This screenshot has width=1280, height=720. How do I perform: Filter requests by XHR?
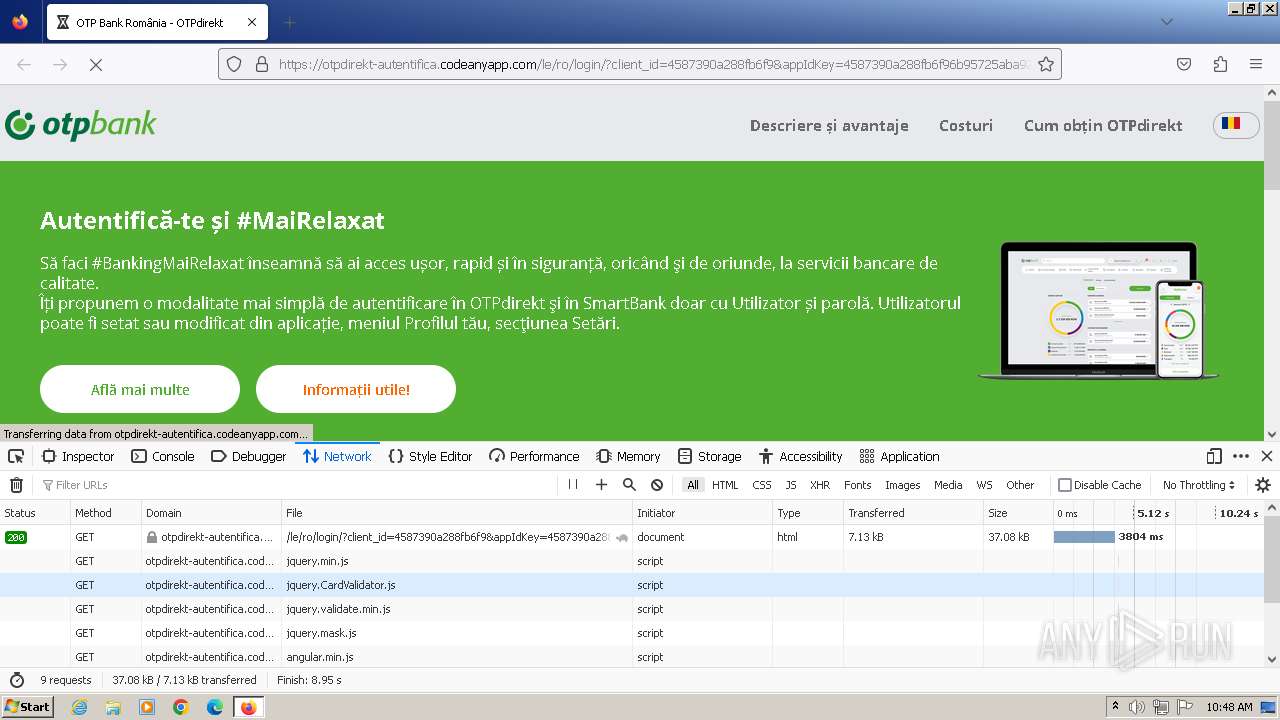tap(820, 485)
